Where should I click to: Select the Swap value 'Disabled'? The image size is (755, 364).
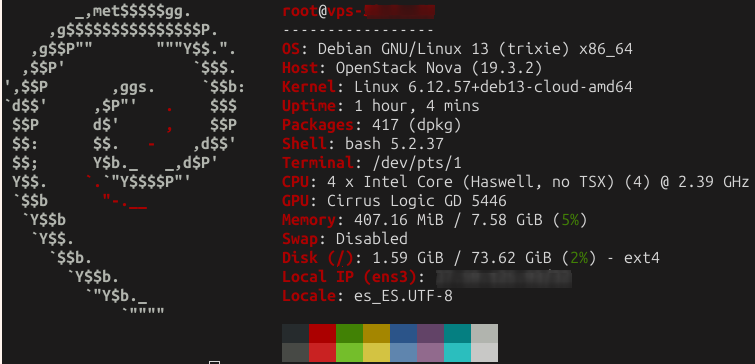click(372, 239)
